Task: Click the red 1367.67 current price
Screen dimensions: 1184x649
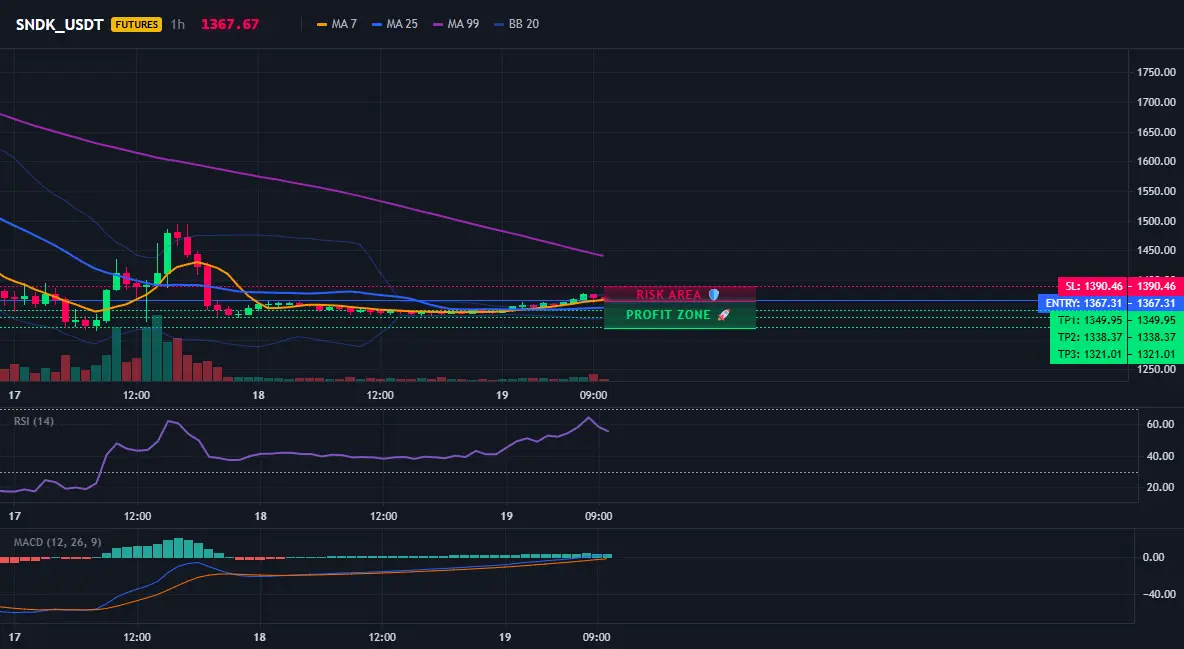Action: click(x=230, y=24)
